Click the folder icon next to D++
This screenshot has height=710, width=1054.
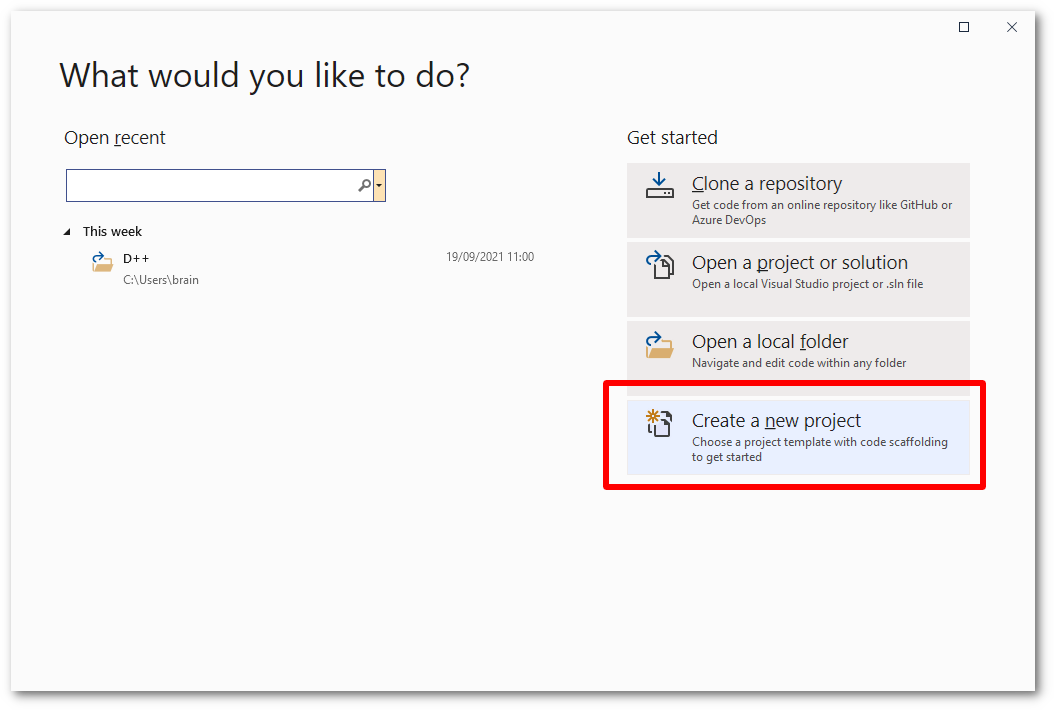click(x=101, y=262)
